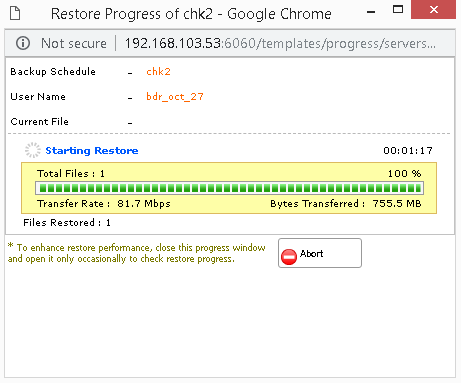Abort the restore operation
This screenshot has width=461, height=383.
320,253
